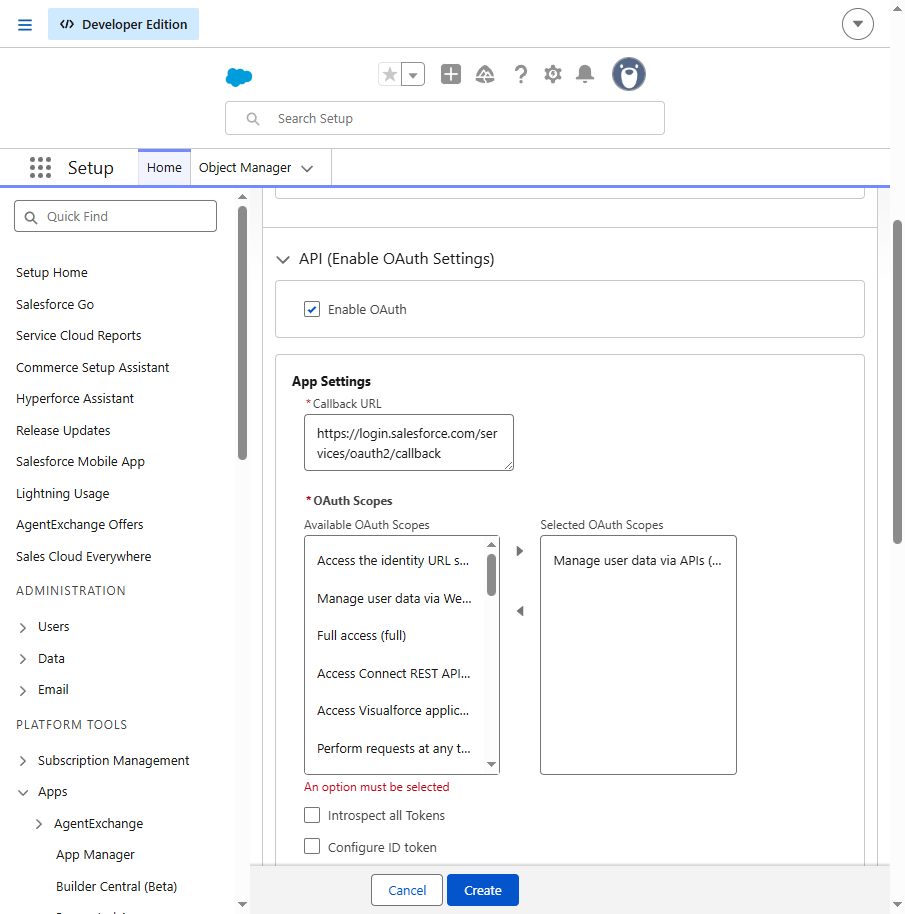
Task: Open App Manager in sidebar
Action: [95, 855]
